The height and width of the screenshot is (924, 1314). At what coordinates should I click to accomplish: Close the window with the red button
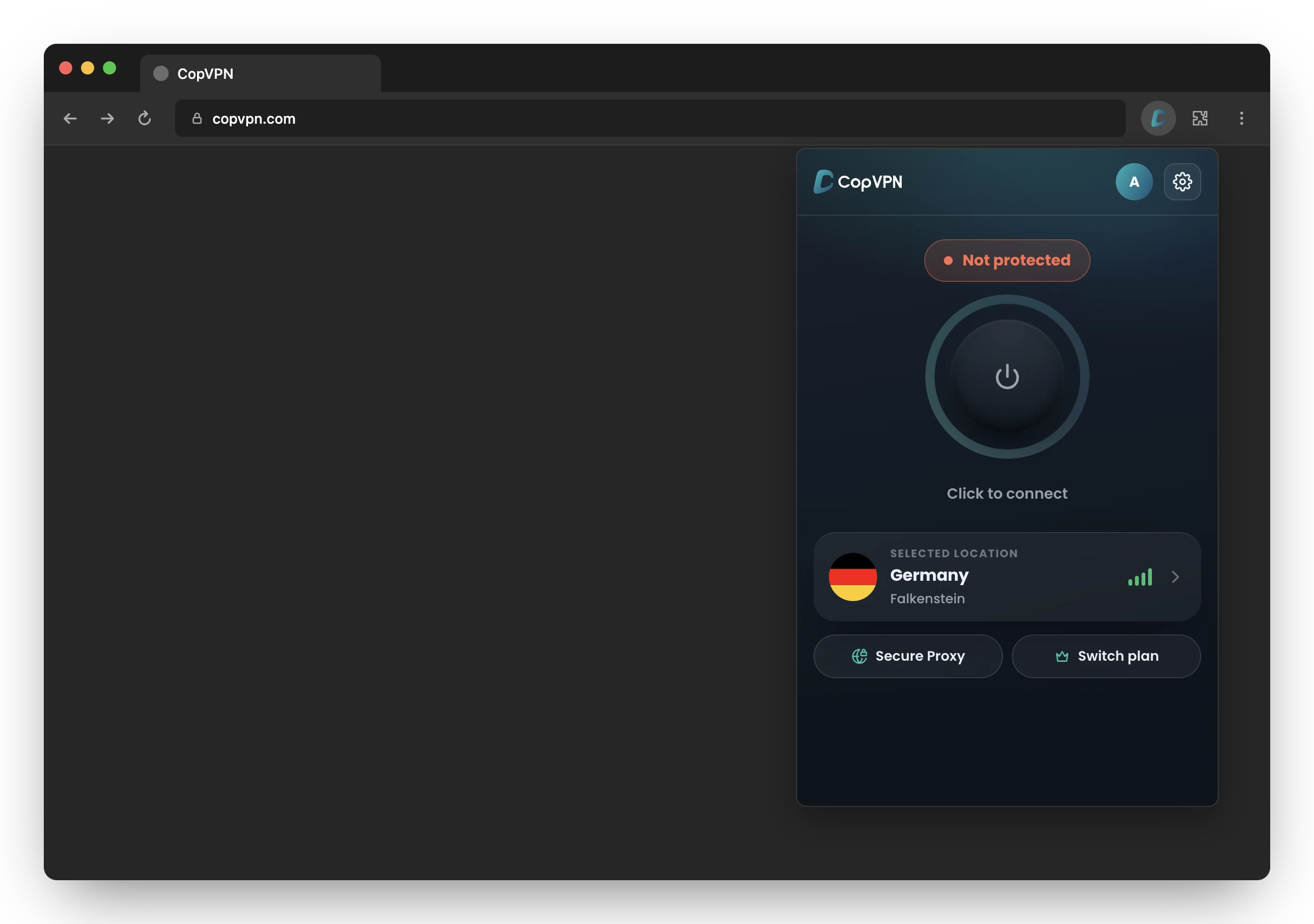tap(66, 68)
